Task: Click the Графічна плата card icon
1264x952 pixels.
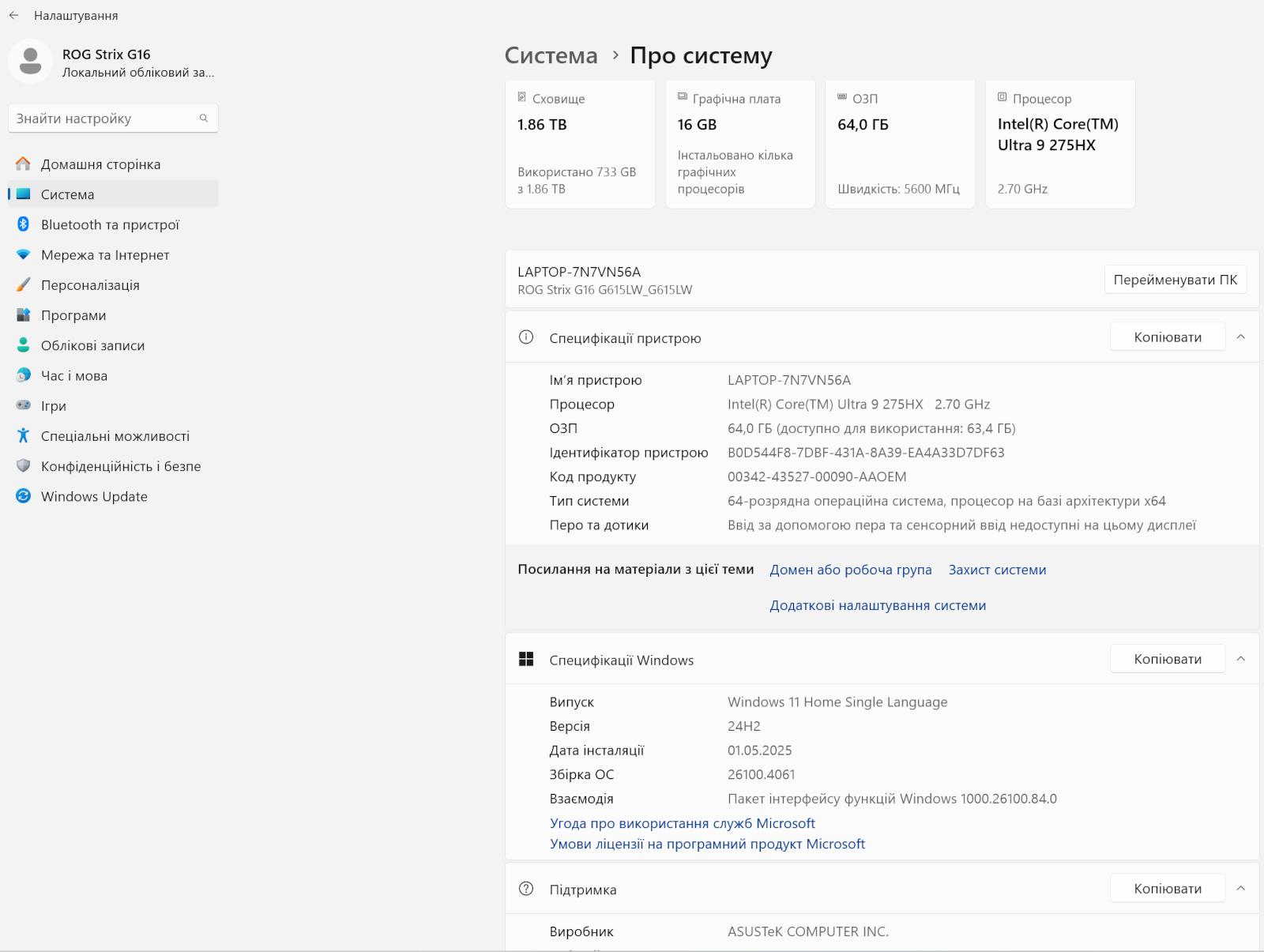Action: (x=682, y=96)
